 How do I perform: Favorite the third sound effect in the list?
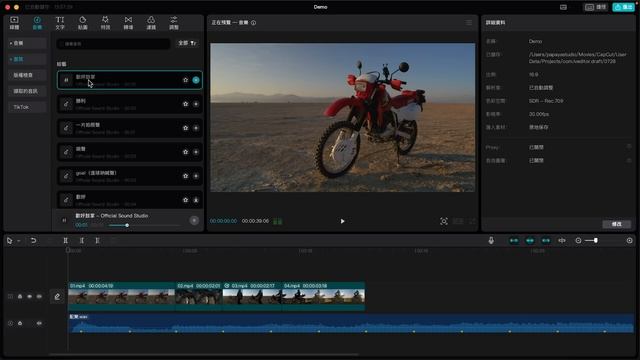click(185, 128)
